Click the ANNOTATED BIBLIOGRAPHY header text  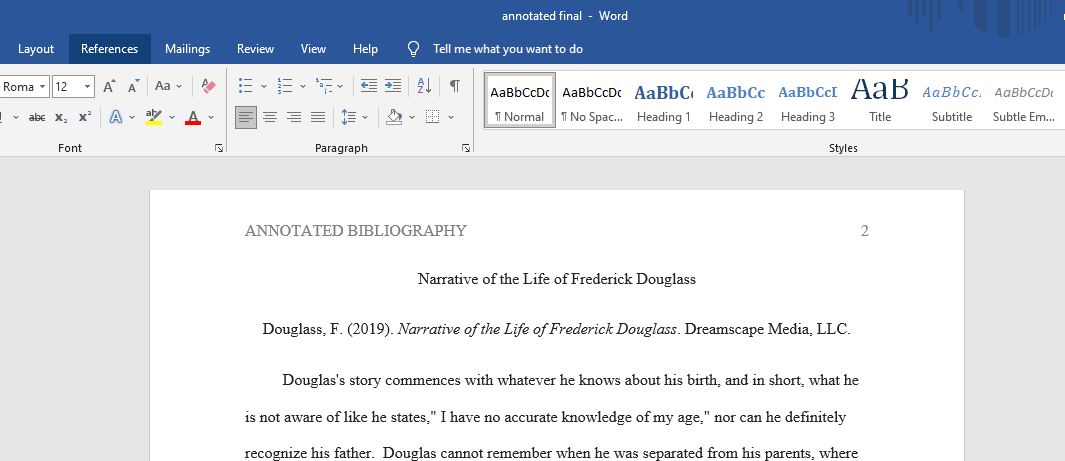tap(356, 231)
